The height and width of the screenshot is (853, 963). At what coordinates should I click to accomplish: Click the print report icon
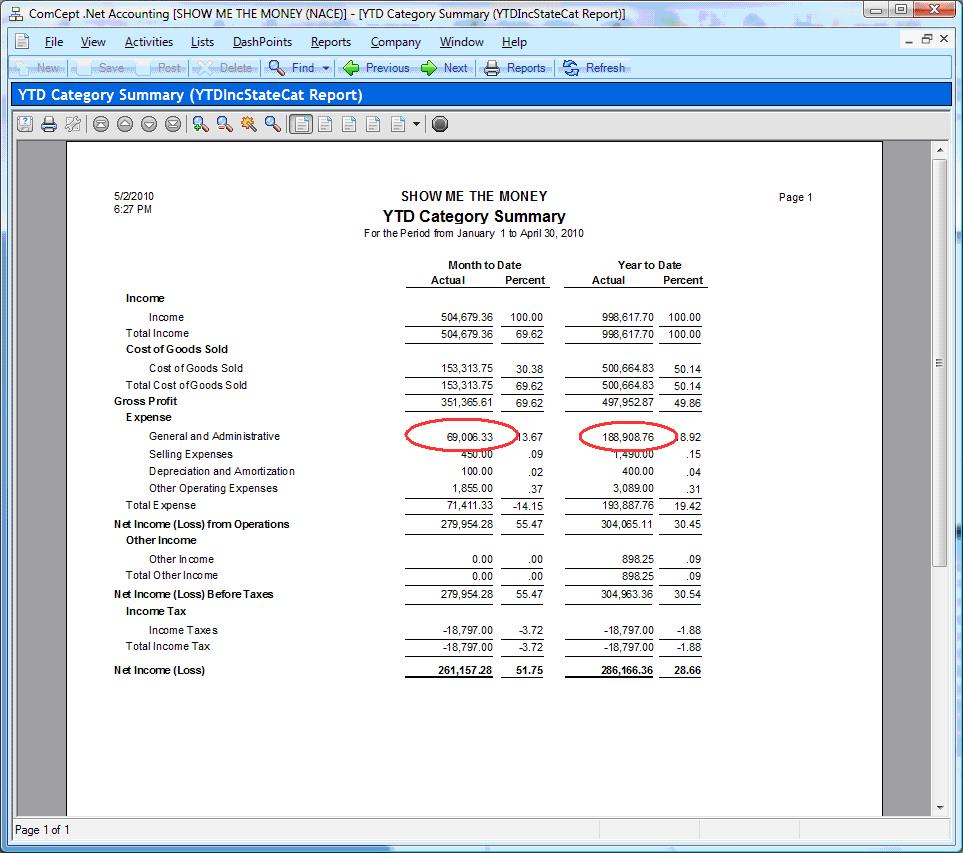coord(48,124)
